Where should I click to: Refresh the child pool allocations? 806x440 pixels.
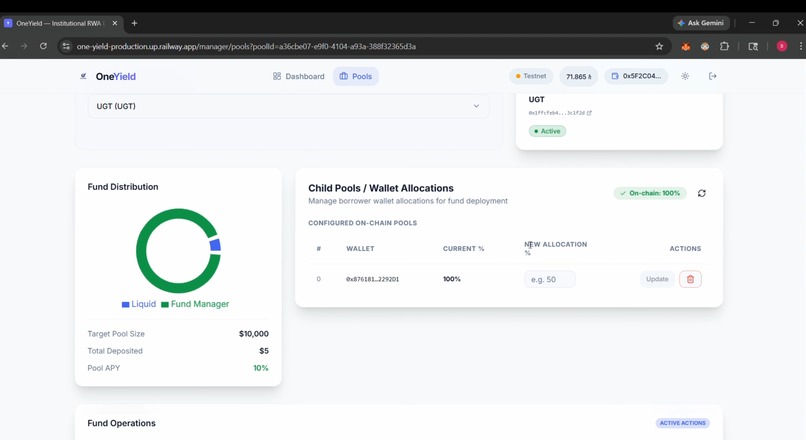[x=702, y=193]
